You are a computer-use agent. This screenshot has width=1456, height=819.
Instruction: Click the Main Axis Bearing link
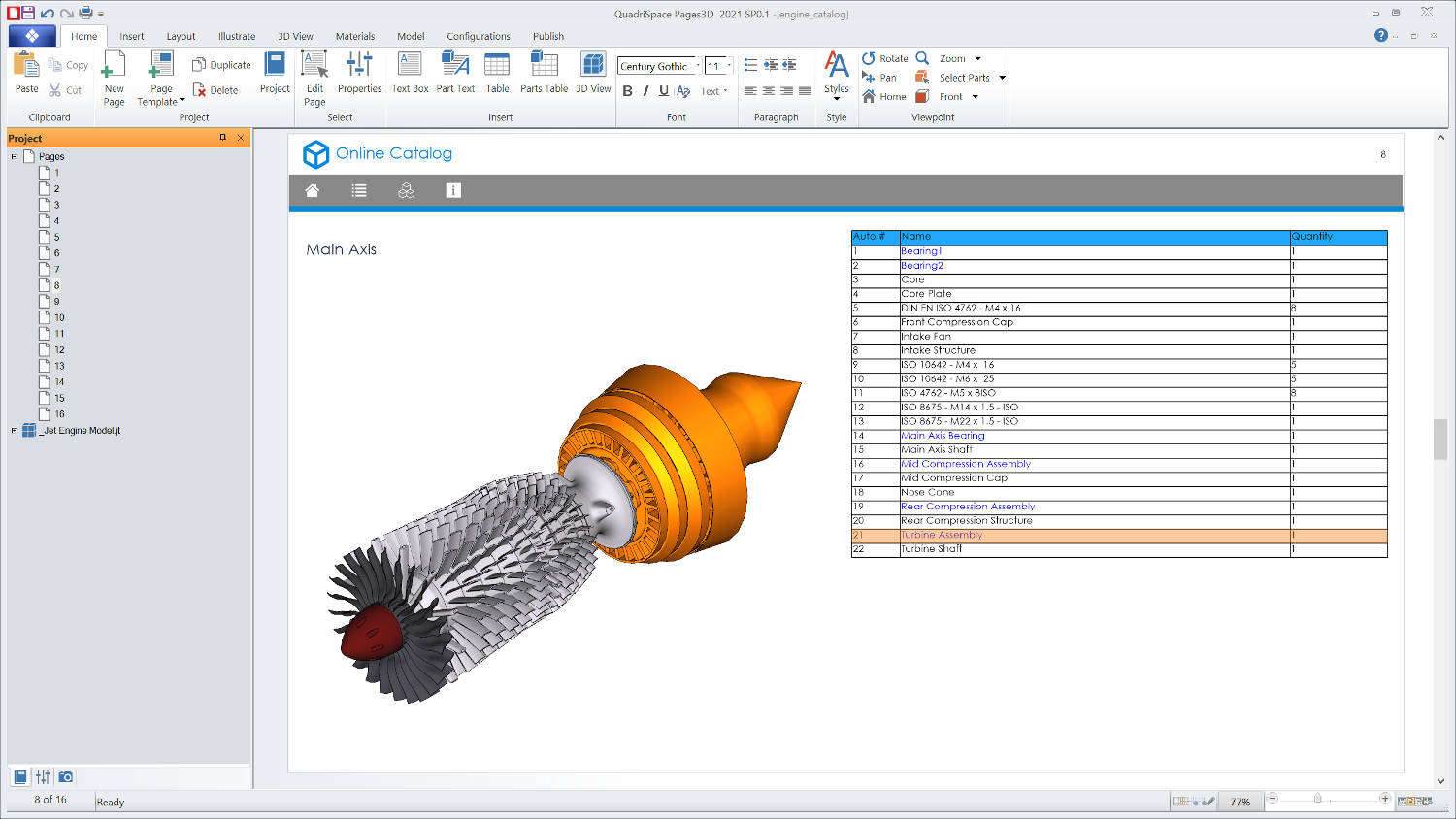coord(943,436)
